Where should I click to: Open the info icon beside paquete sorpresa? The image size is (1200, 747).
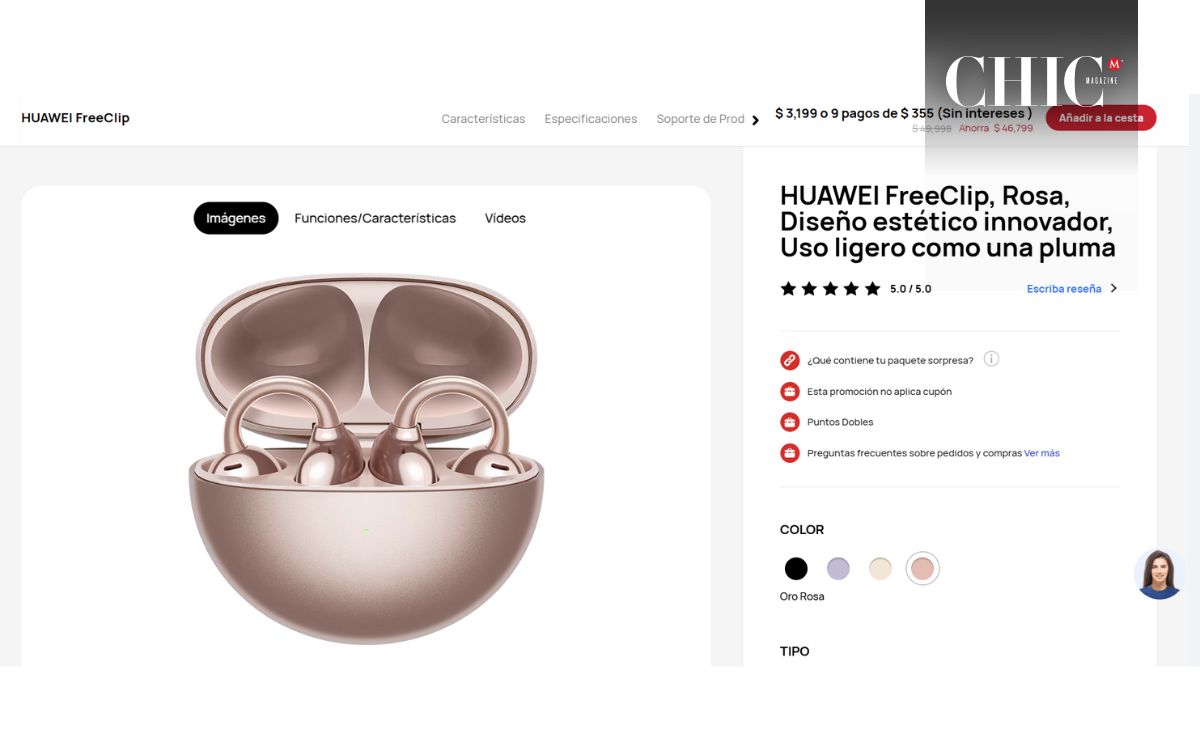pyautogui.click(x=991, y=359)
